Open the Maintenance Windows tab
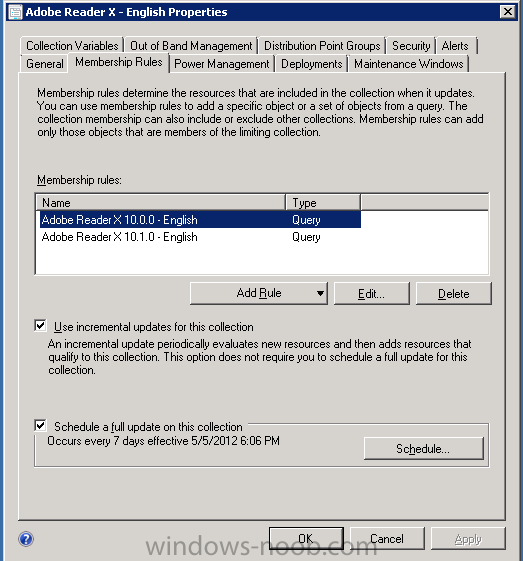Screen dimensions: 523x561 (409, 64)
